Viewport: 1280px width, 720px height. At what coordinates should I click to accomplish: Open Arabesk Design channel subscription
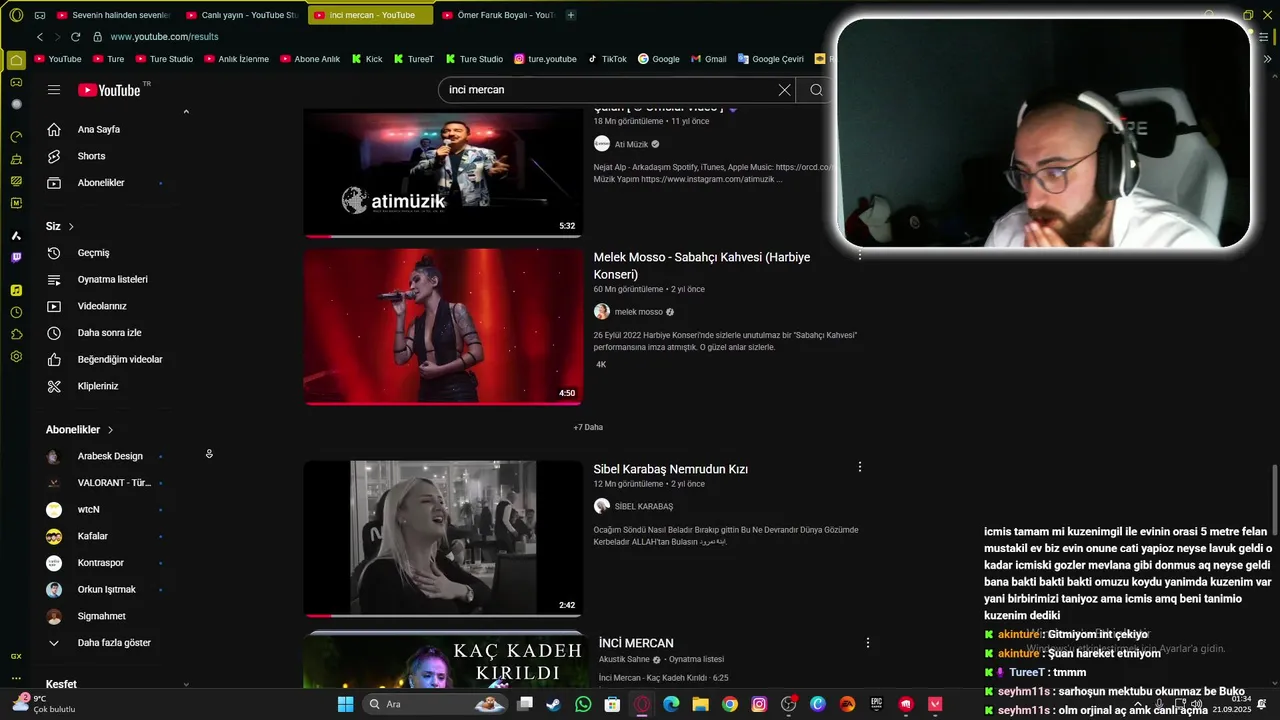[109, 456]
